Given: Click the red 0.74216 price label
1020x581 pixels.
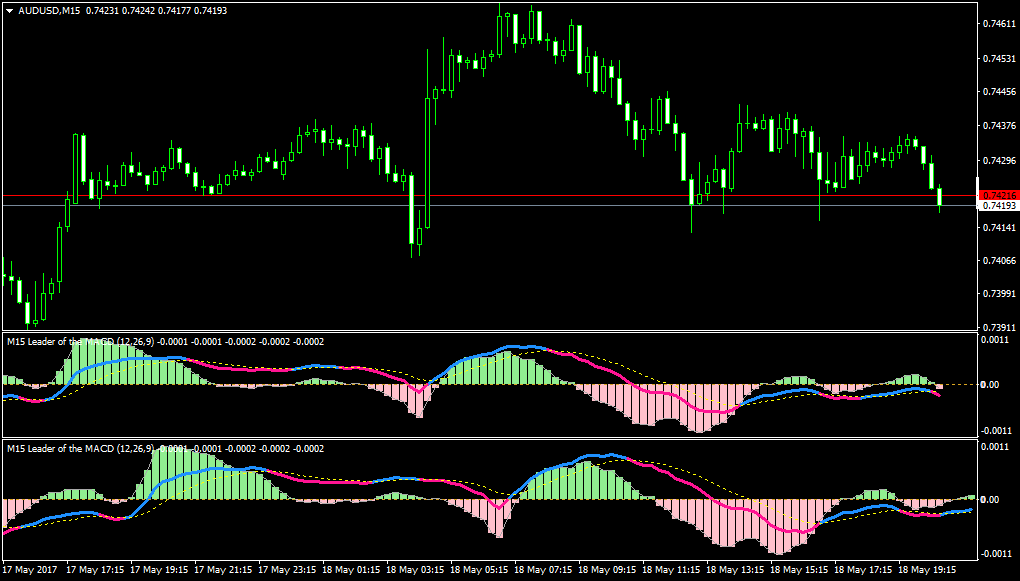Looking at the screenshot, I should tap(998, 195).
